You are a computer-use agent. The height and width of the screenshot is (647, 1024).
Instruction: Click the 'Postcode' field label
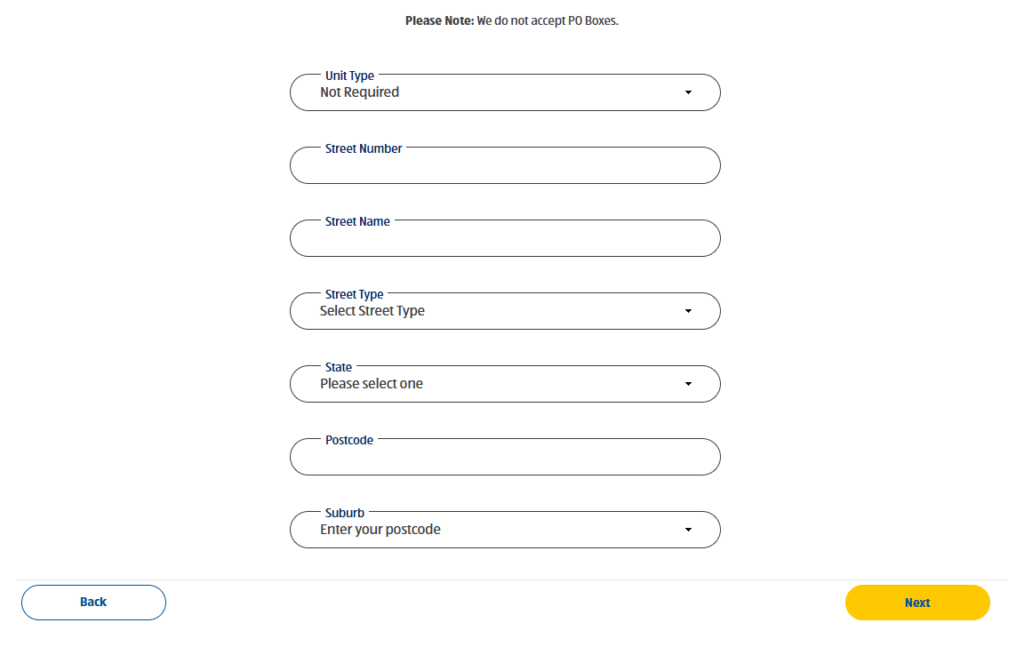tap(349, 440)
